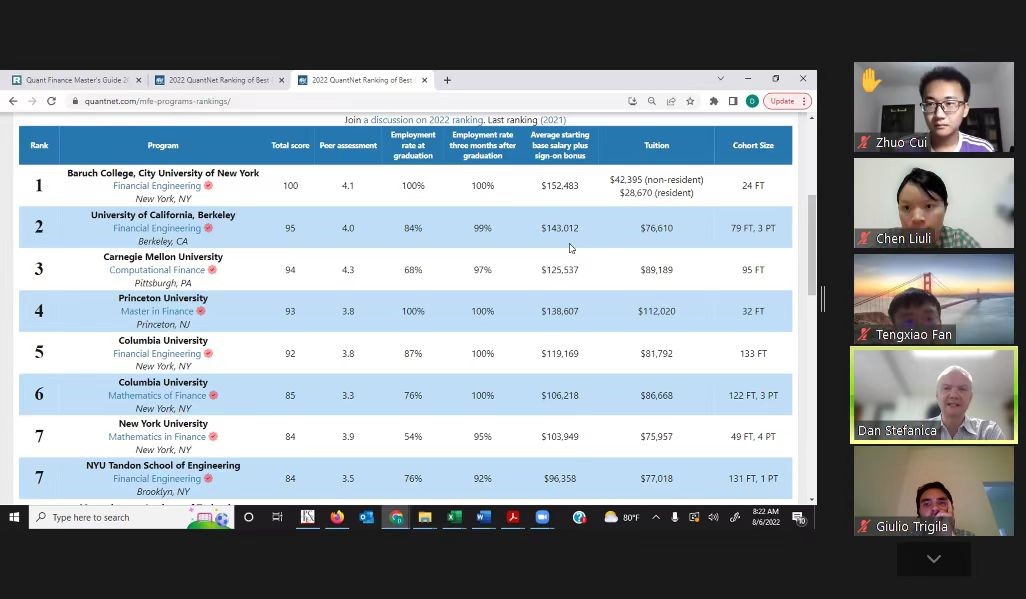
Task: Toggle the Chrome side panel
Action: tap(733, 101)
